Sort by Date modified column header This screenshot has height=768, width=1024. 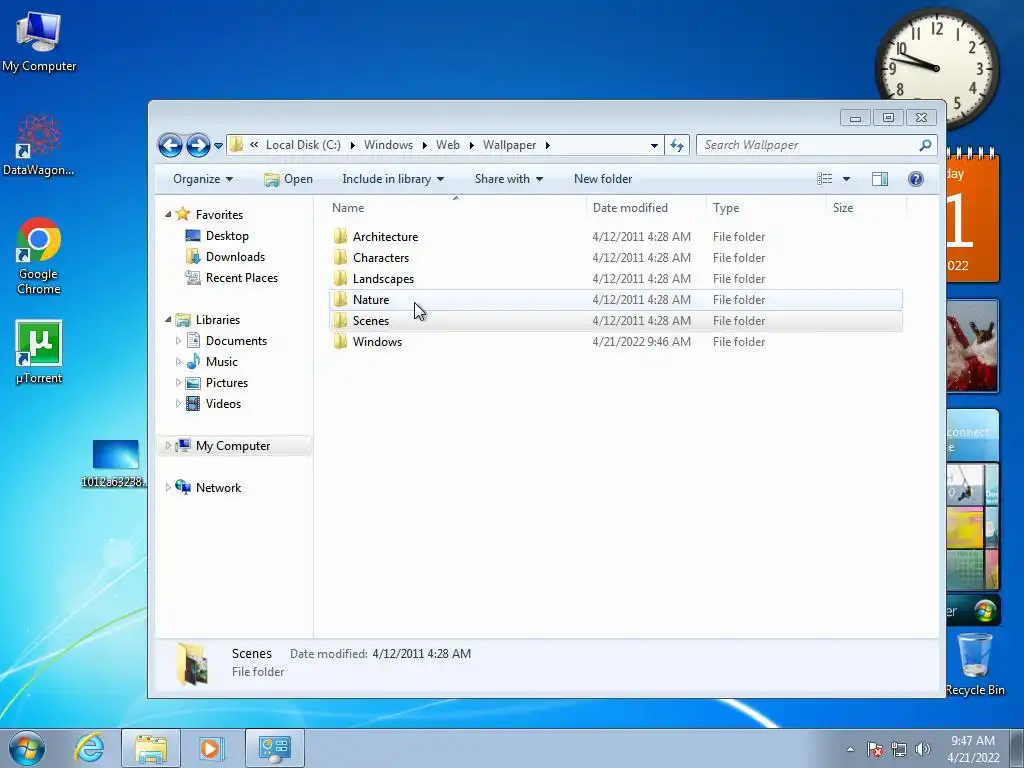[x=630, y=208]
